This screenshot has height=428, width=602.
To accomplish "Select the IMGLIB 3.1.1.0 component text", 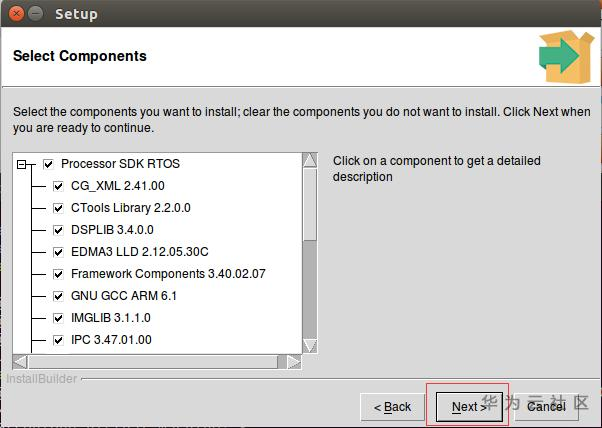I will (x=111, y=318).
